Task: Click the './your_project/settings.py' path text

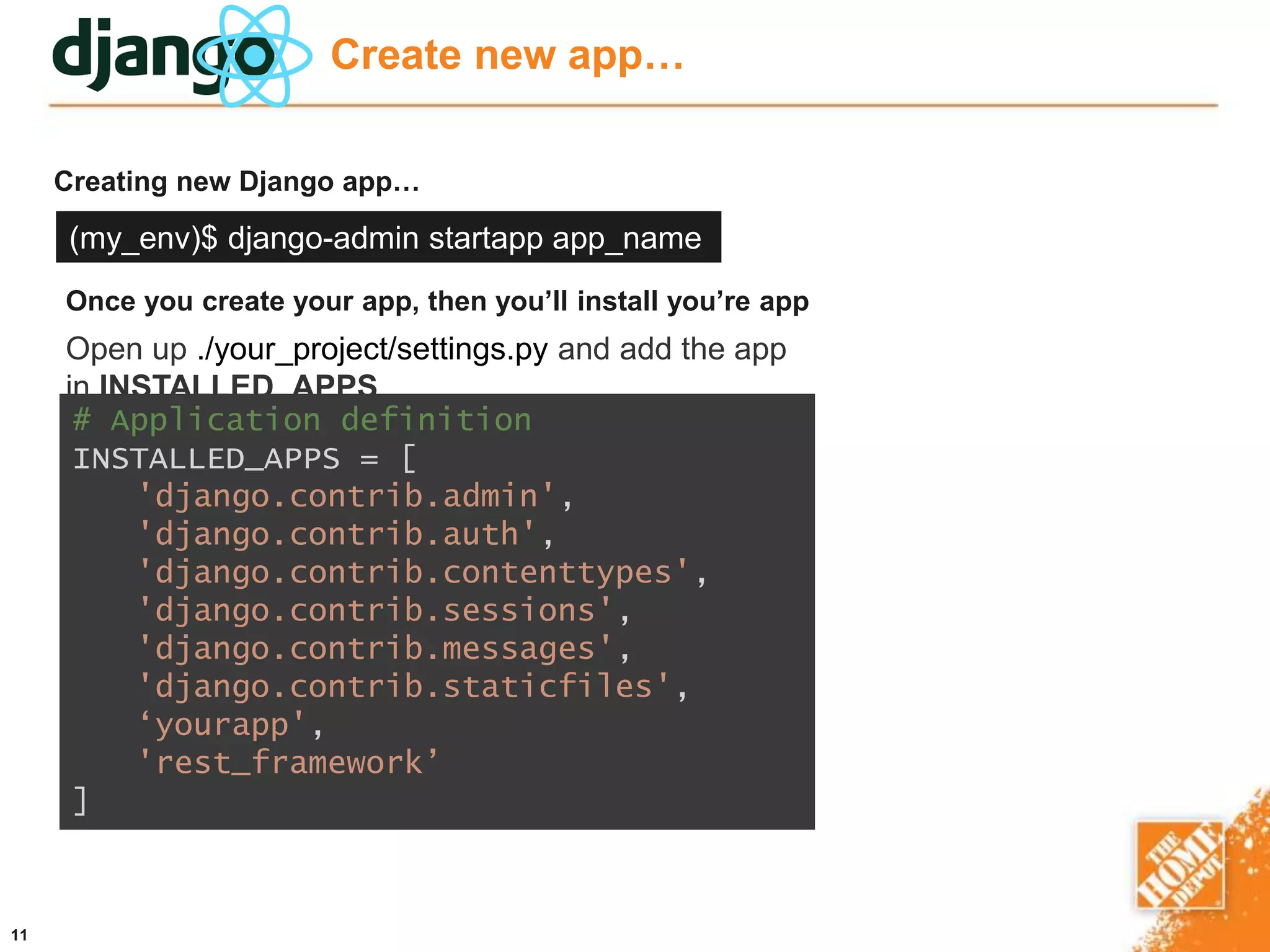Action: [373, 350]
